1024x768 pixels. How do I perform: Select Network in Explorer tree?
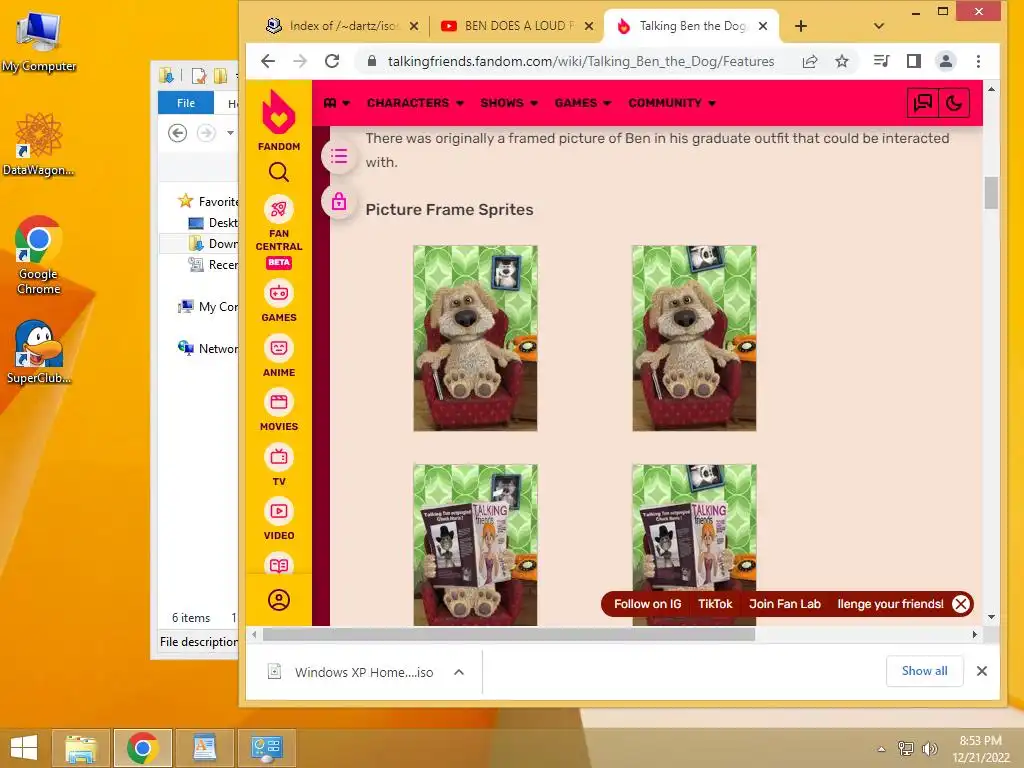click(x=209, y=349)
